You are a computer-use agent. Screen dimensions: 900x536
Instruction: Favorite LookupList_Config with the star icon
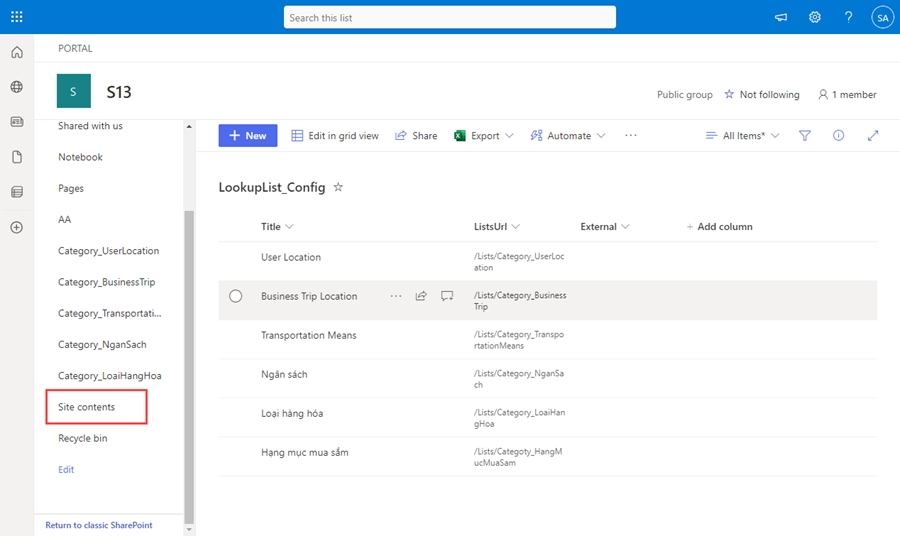338,187
